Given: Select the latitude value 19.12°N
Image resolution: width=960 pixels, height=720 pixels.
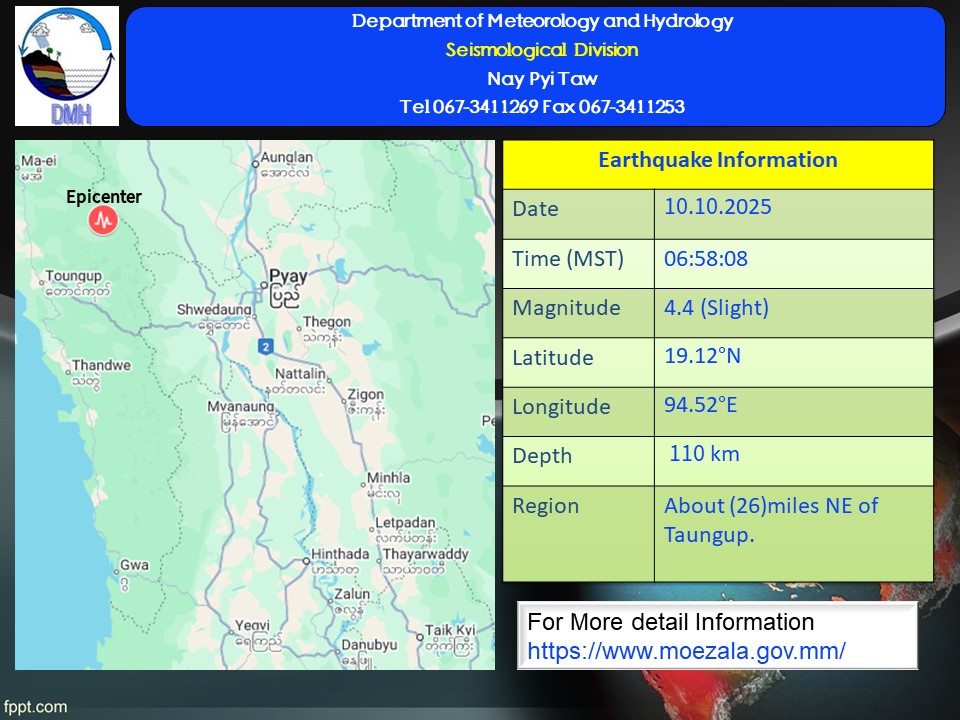Looking at the screenshot, I should point(702,355).
